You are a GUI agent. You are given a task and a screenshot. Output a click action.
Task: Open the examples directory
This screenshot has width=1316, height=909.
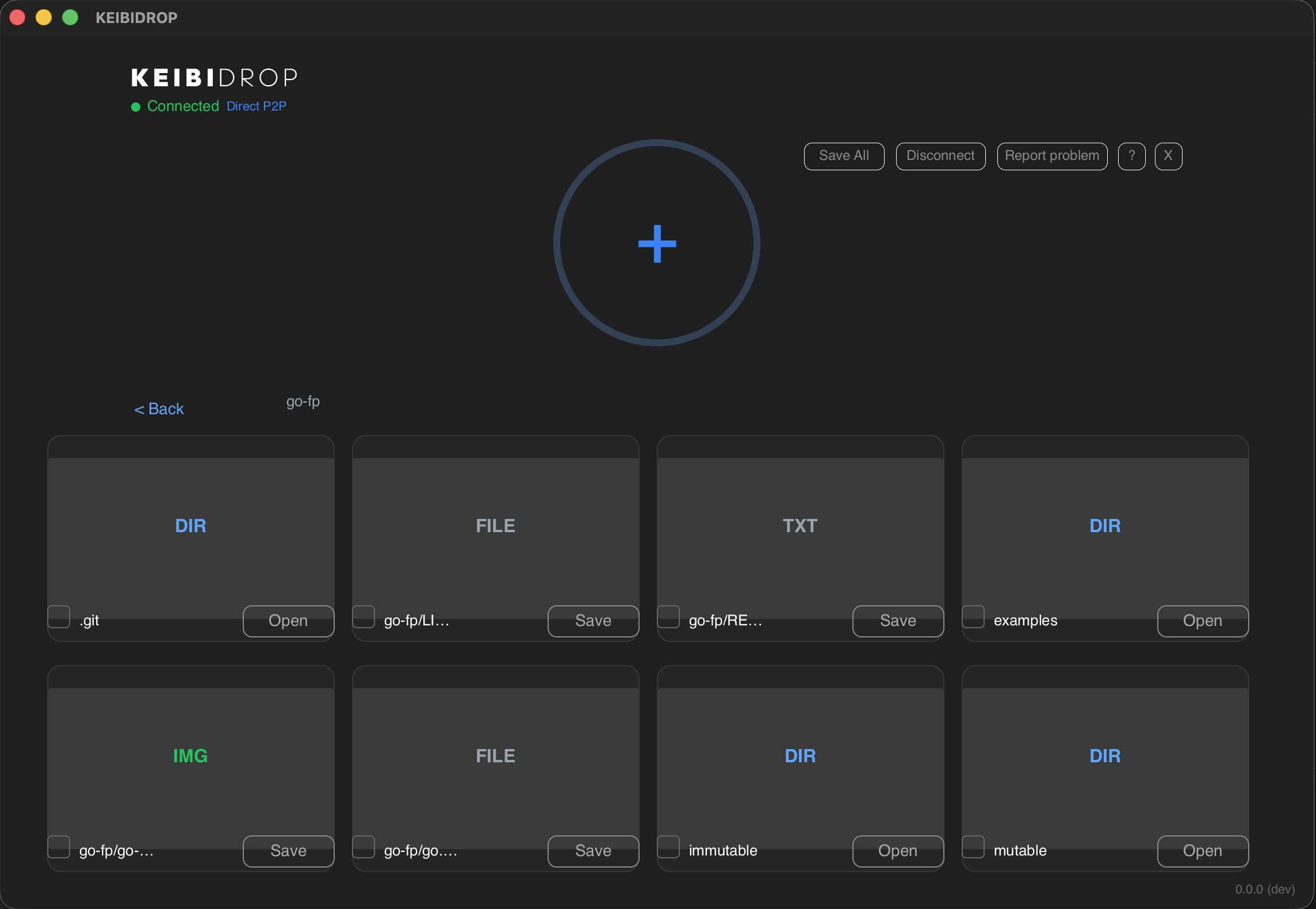click(1202, 621)
